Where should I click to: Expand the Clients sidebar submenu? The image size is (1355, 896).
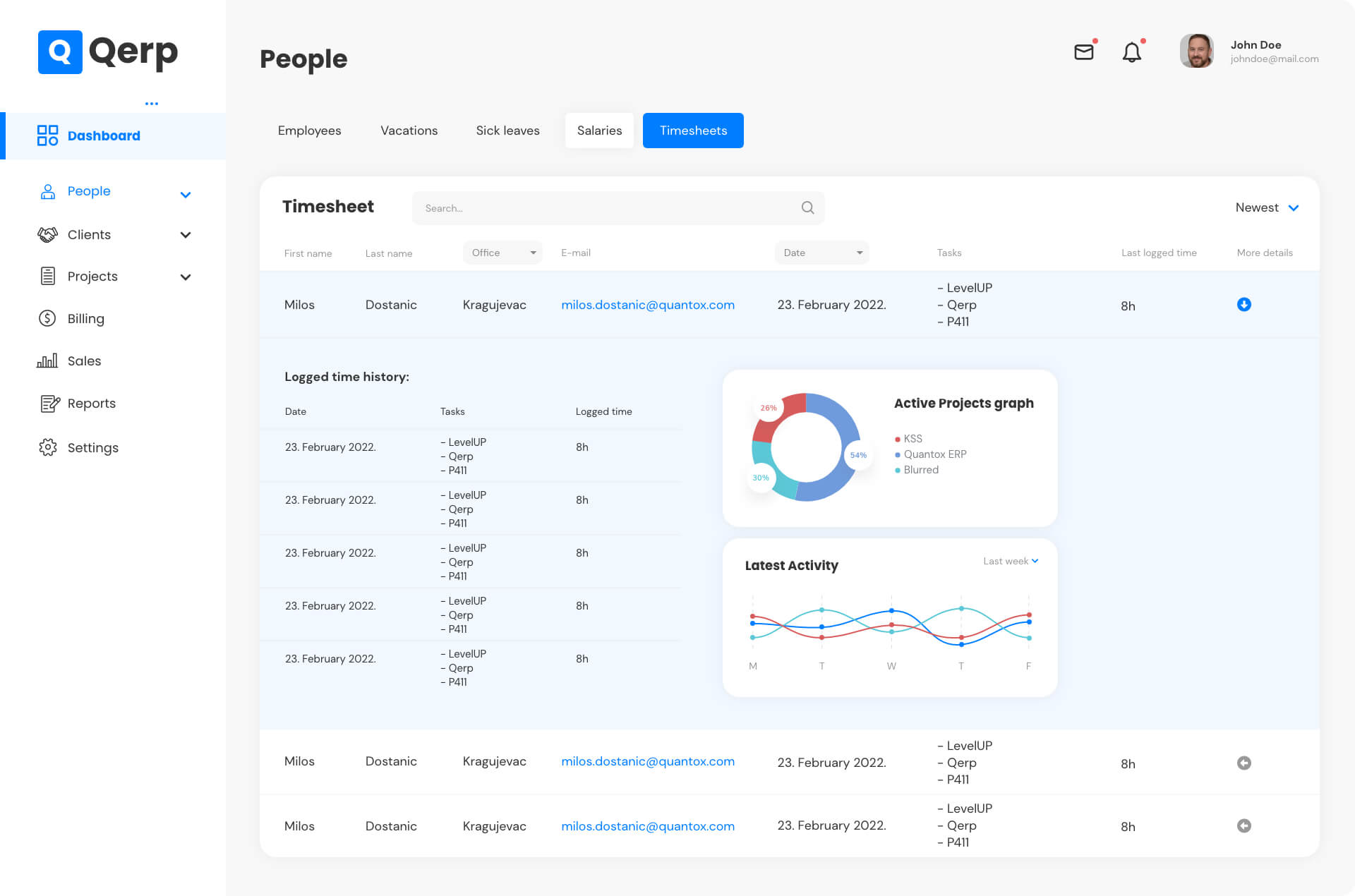tap(185, 234)
